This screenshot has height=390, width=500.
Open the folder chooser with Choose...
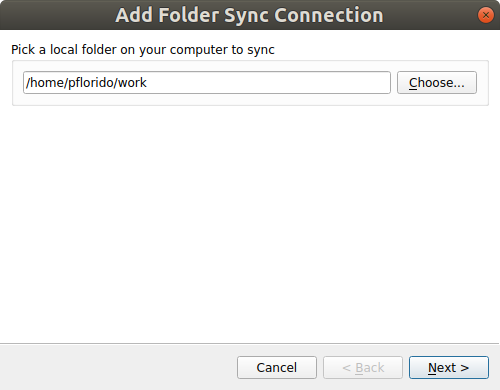click(437, 82)
